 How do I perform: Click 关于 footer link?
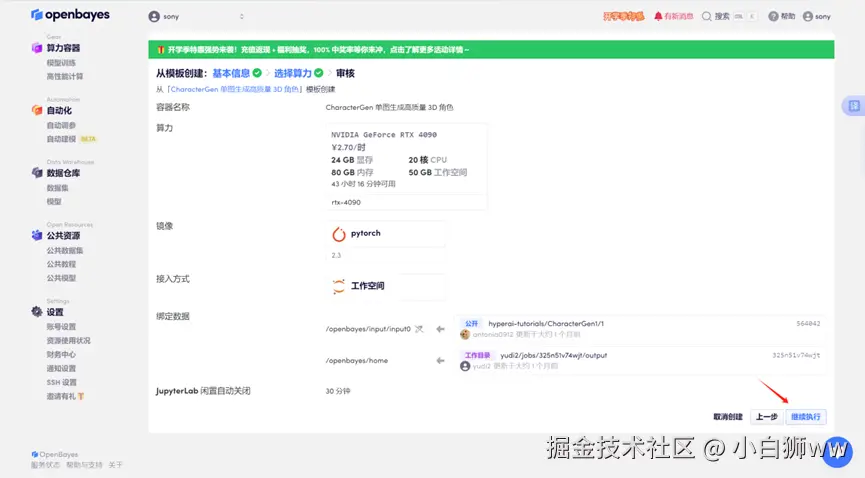coord(116,465)
